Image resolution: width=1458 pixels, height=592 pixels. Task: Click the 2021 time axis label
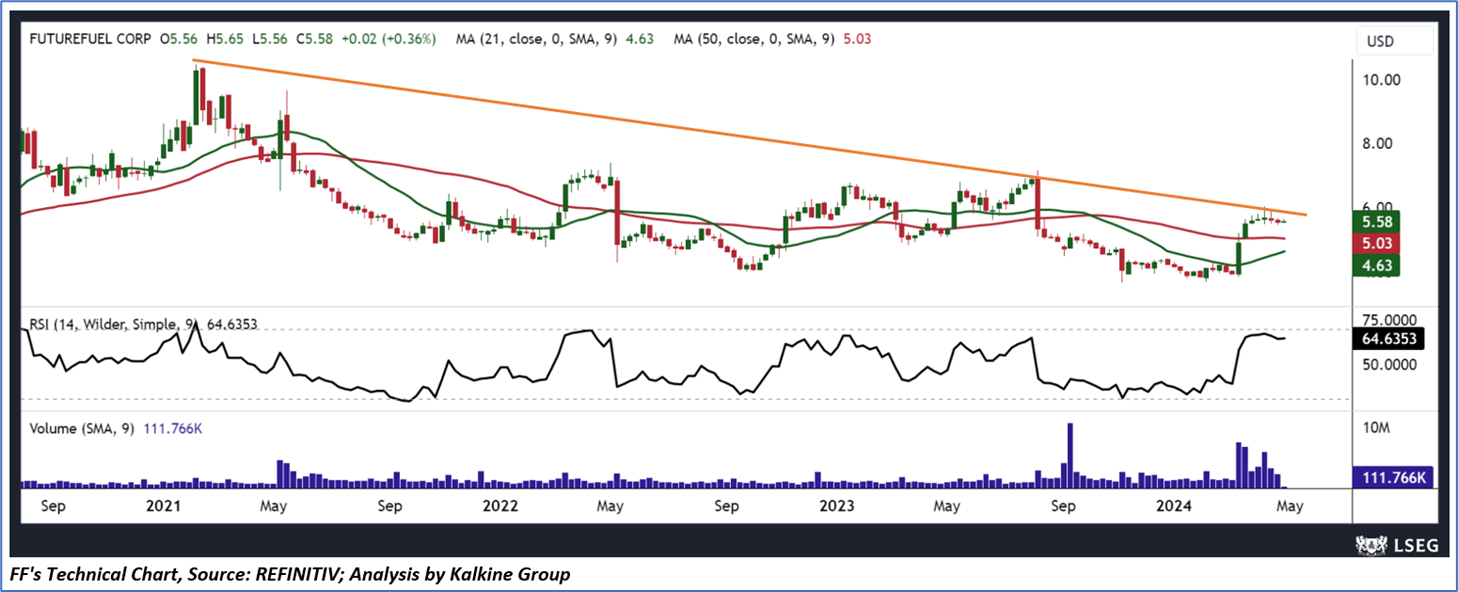[165, 506]
